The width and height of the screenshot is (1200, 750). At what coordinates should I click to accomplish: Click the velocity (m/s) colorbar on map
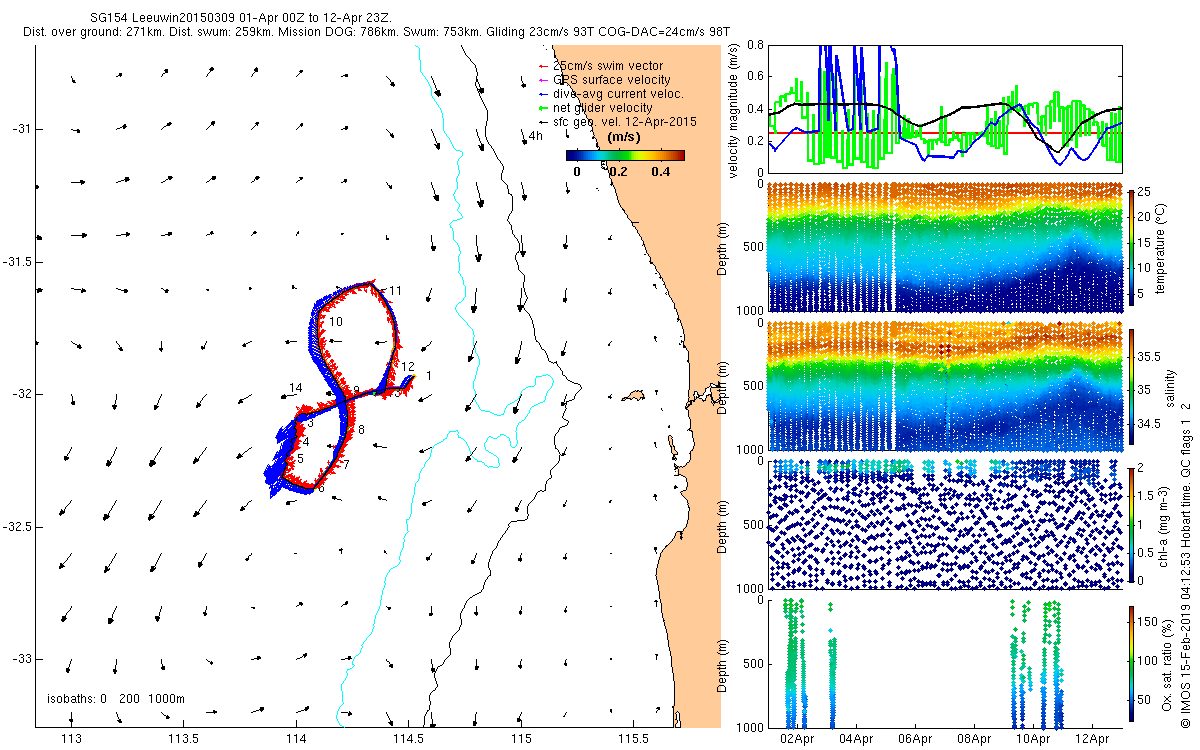tap(625, 155)
